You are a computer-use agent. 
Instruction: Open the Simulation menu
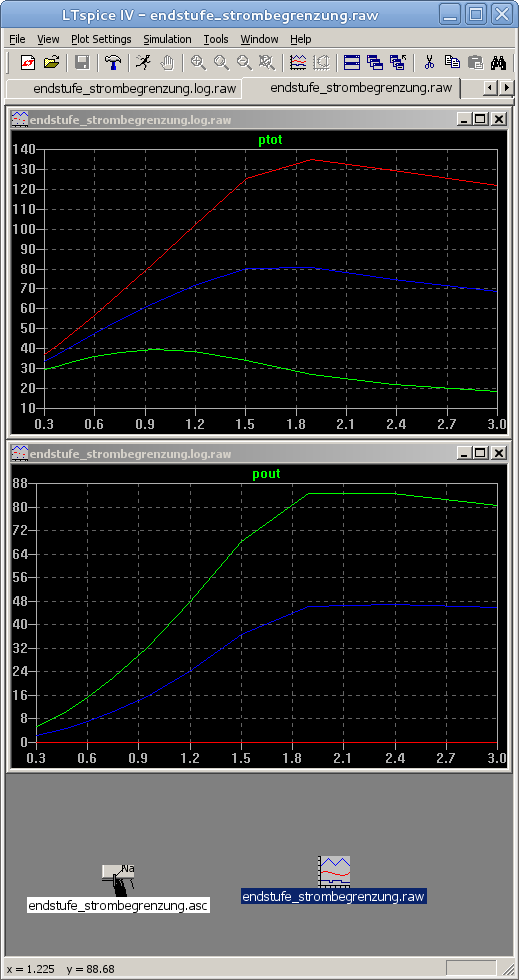[168, 39]
